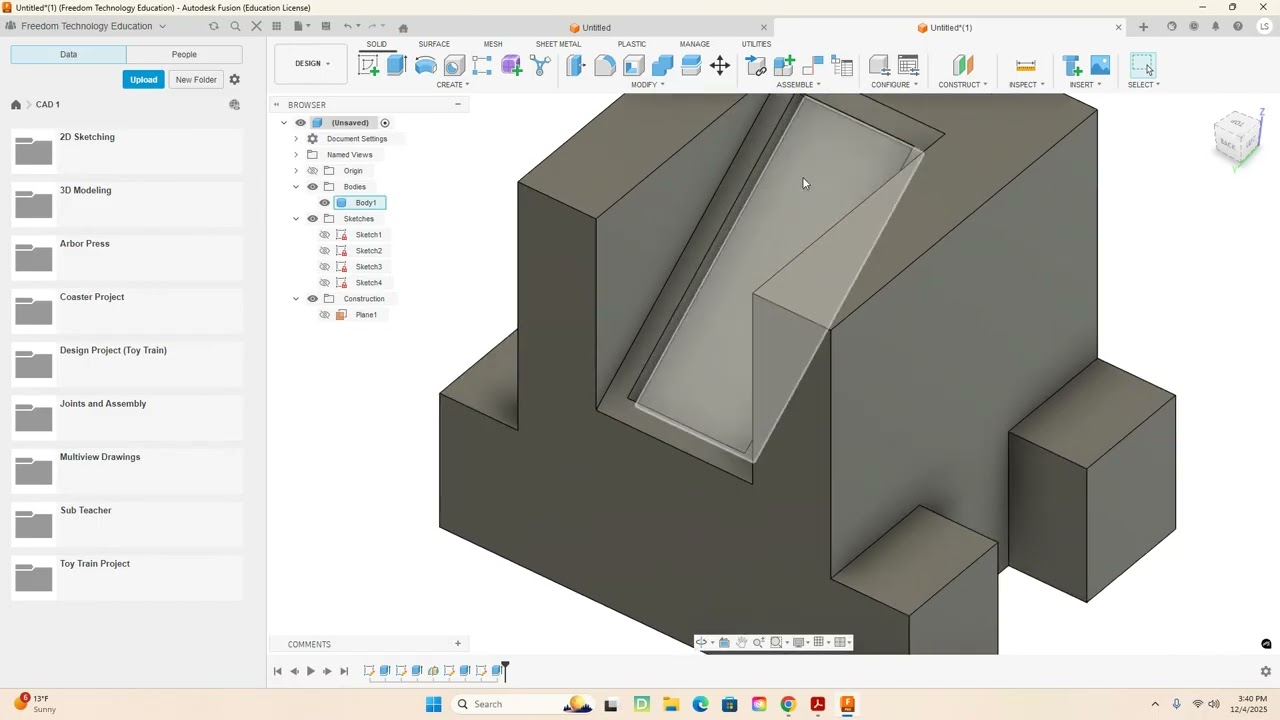Show Sketch3 via its eye icon
The height and width of the screenshot is (720, 1280).
[324, 267]
